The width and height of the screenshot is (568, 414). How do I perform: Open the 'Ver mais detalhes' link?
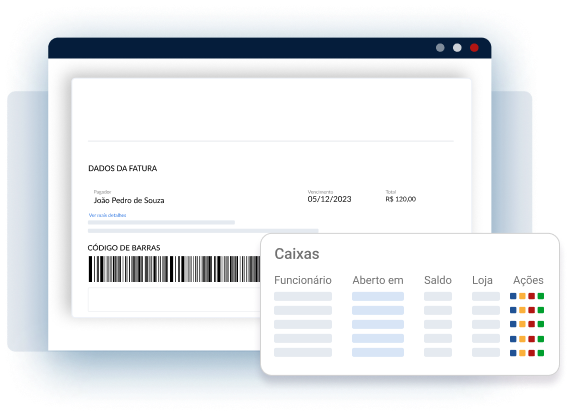click(107, 215)
